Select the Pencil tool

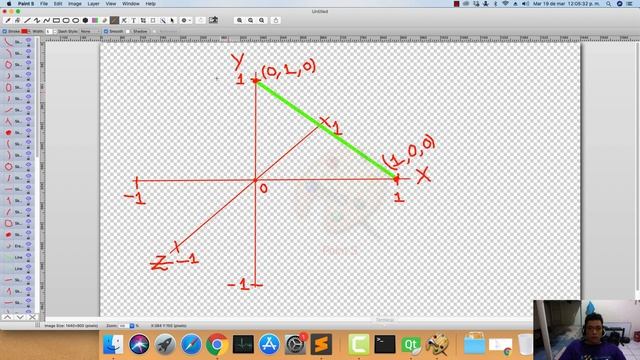point(7,20)
